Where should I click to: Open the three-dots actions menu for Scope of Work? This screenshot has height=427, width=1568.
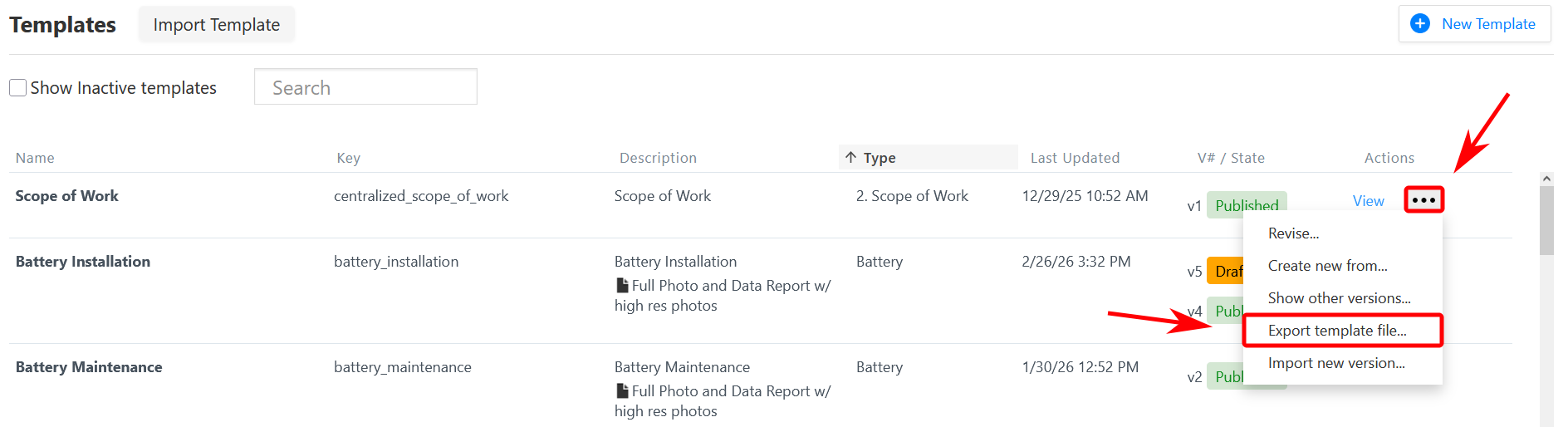(1423, 200)
